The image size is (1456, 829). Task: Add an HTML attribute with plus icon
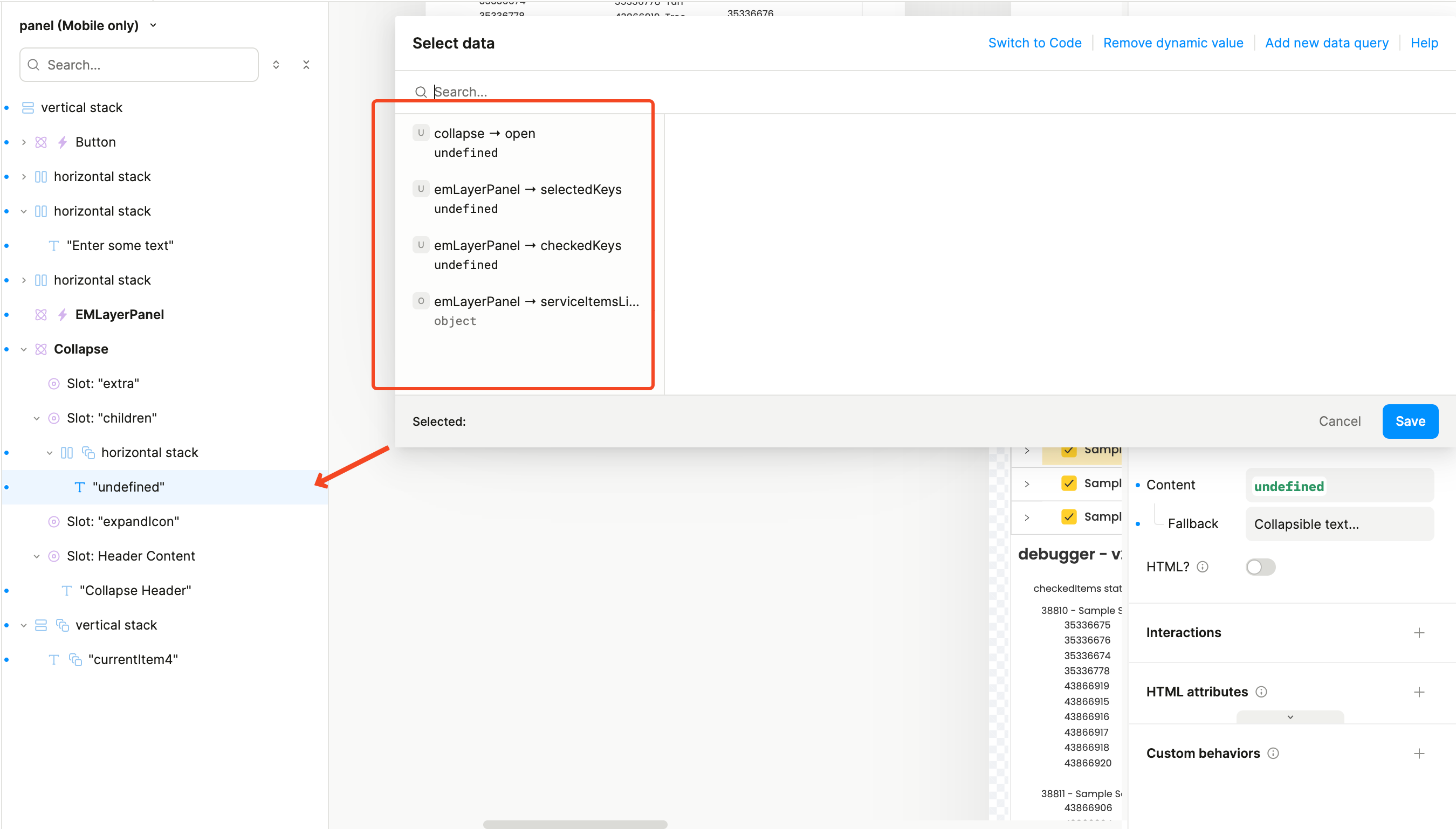point(1419,692)
